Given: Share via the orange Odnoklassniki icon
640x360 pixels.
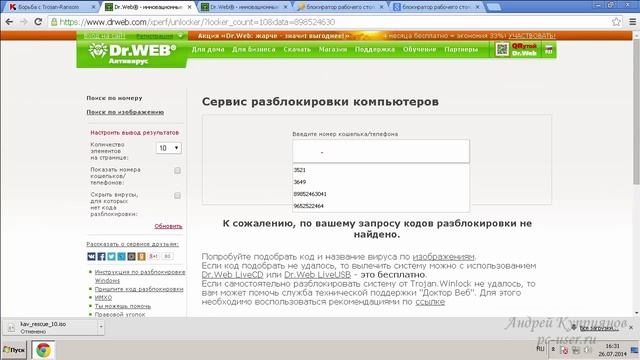Looking at the screenshot, I should [x=141, y=256].
